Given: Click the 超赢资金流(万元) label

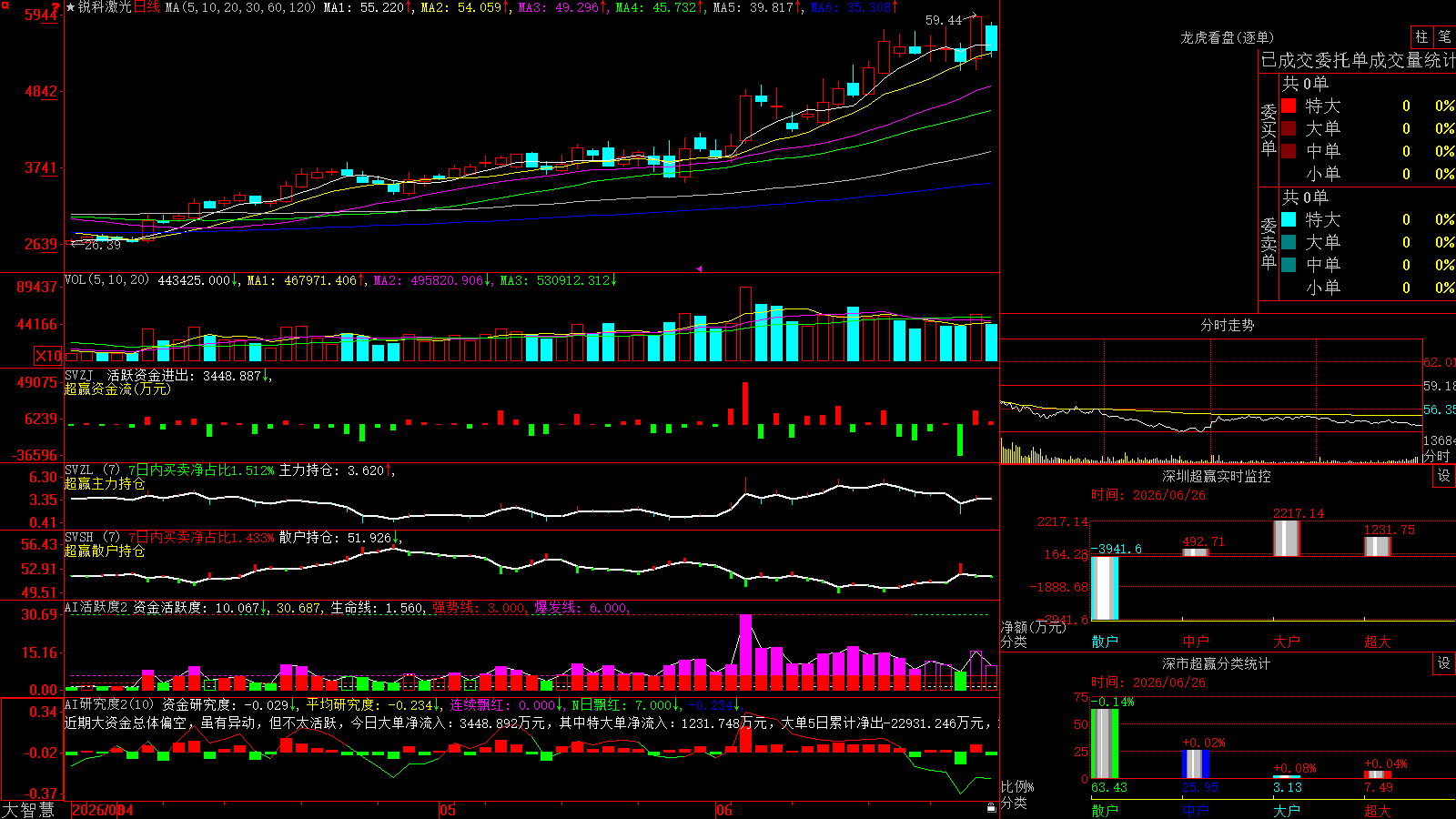Looking at the screenshot, I should [x=117, y=389].
